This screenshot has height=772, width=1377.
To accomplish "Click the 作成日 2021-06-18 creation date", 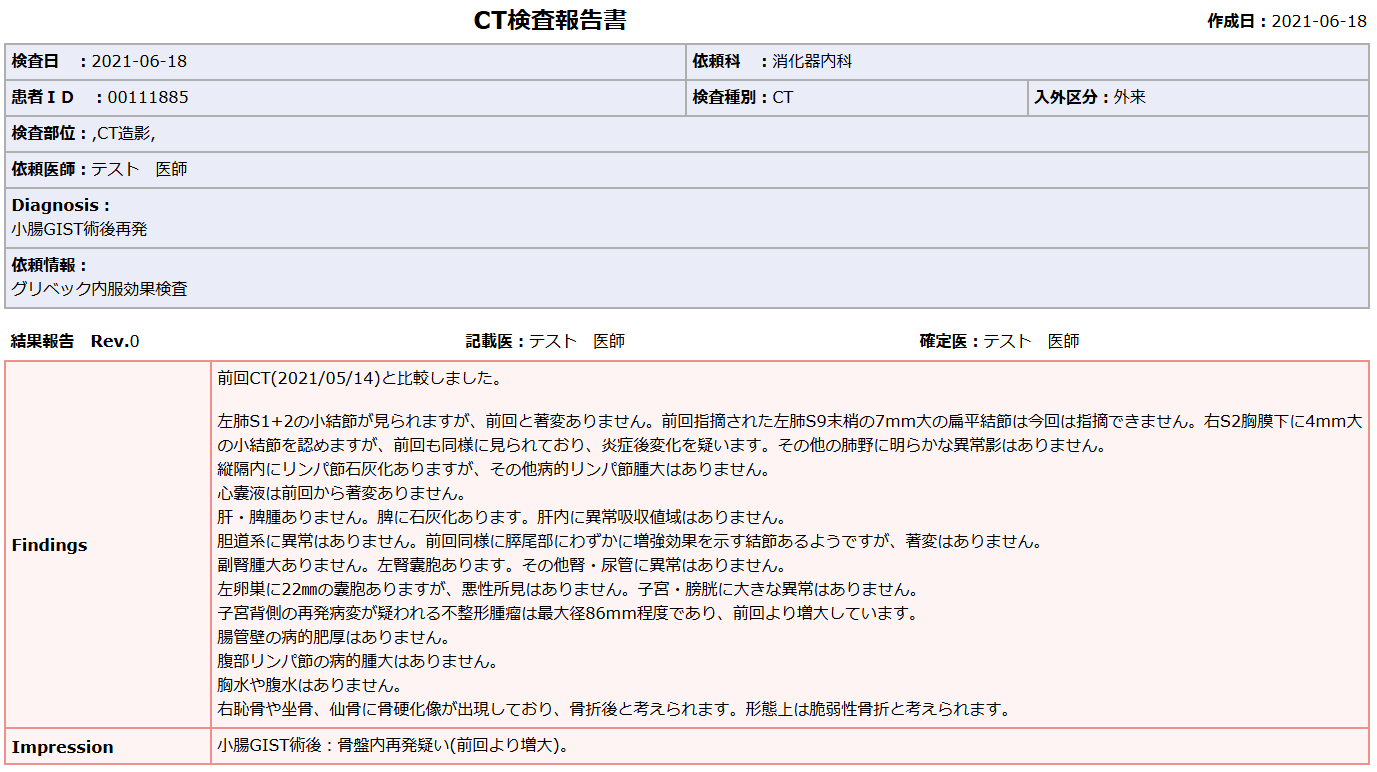I will [1286, 22].
